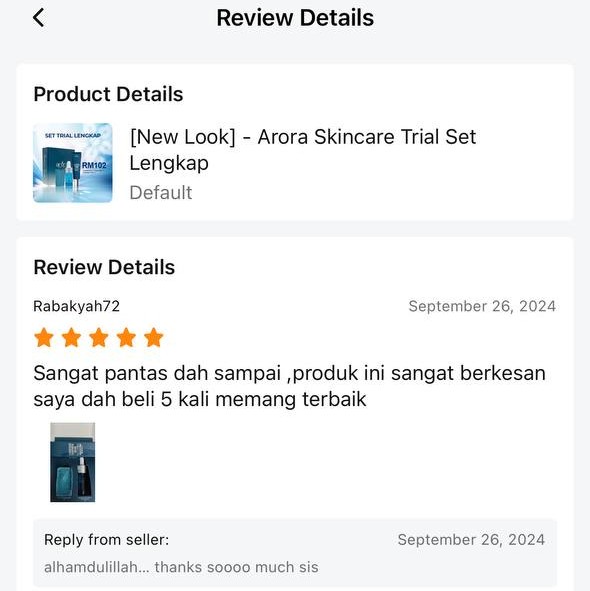The image size is (590, 591).
Task: Select the review text about fast delivery
Action: pos(289,386)
